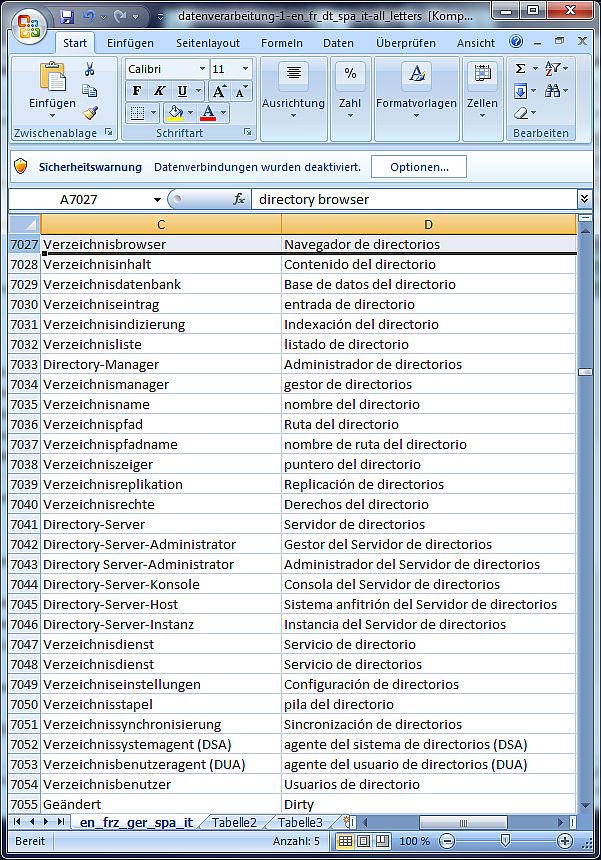Viewport: 601px width, 860px height.
Task: Decrease font size with small A
Action: pos(241,91)
